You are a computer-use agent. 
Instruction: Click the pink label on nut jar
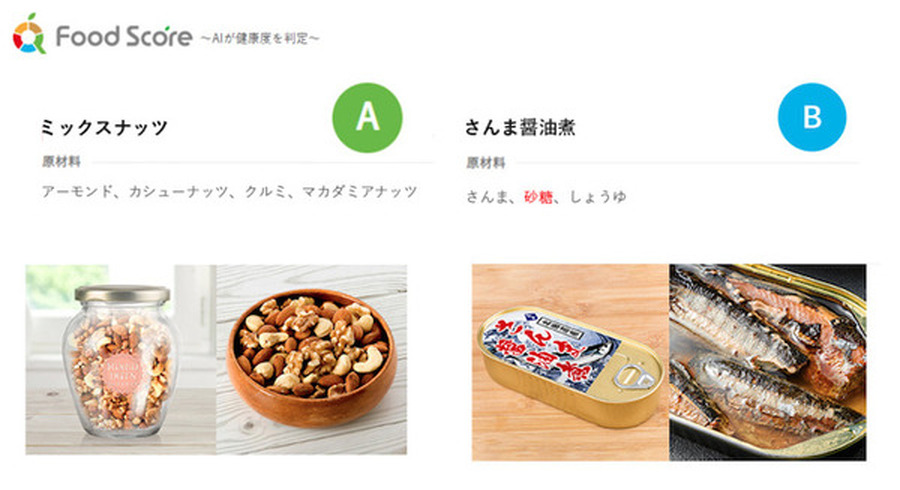121,373
